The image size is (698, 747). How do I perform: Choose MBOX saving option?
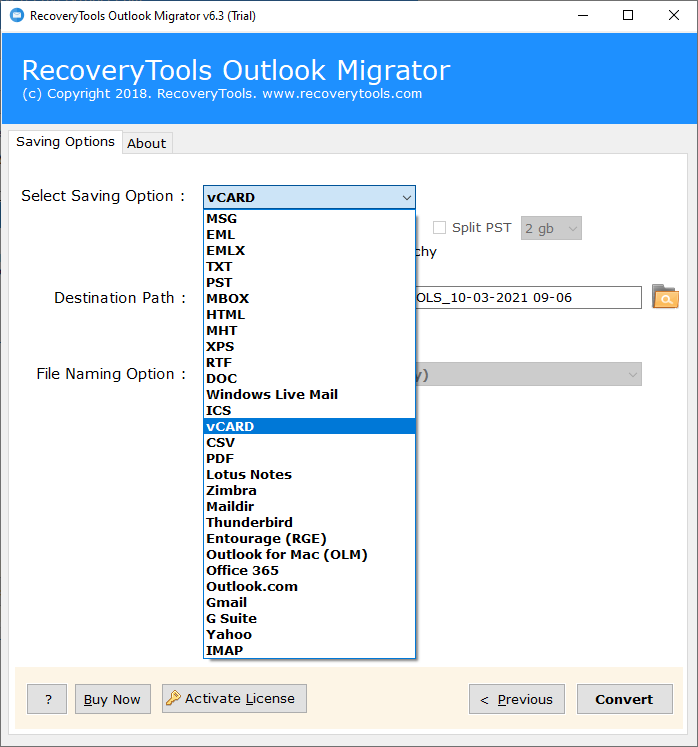point(309,299)
